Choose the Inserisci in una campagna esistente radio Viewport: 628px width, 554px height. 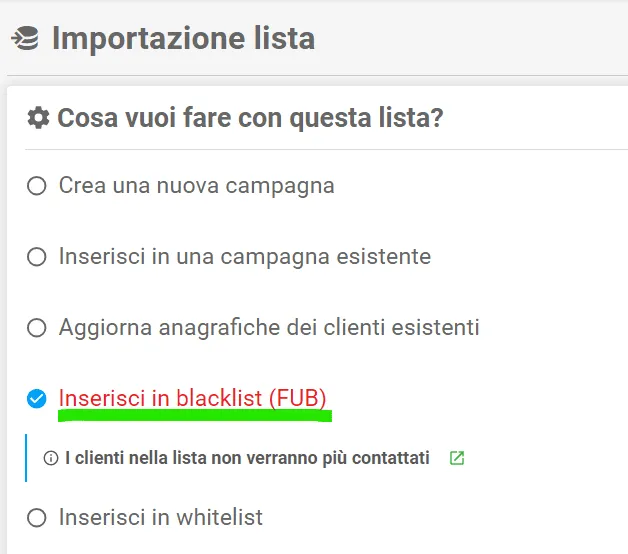(36, 257)
